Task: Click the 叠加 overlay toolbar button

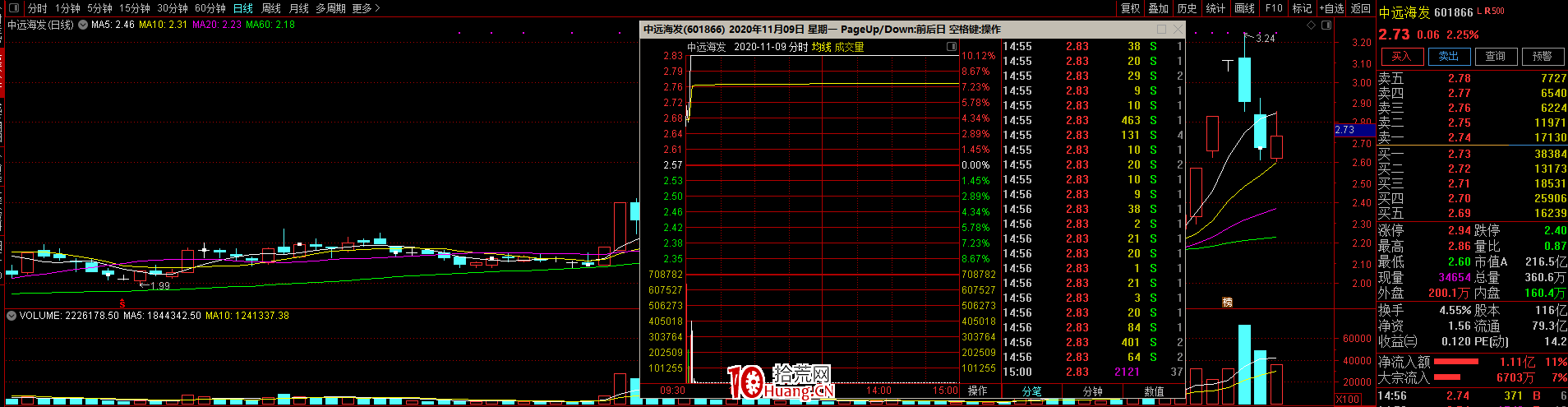Action: (x=1159, y=8)
